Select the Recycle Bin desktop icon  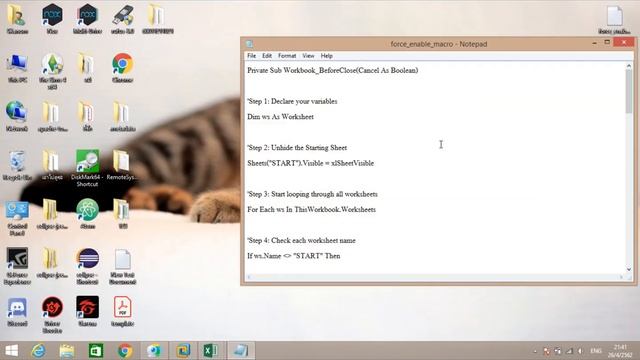[x=17, y=165]
